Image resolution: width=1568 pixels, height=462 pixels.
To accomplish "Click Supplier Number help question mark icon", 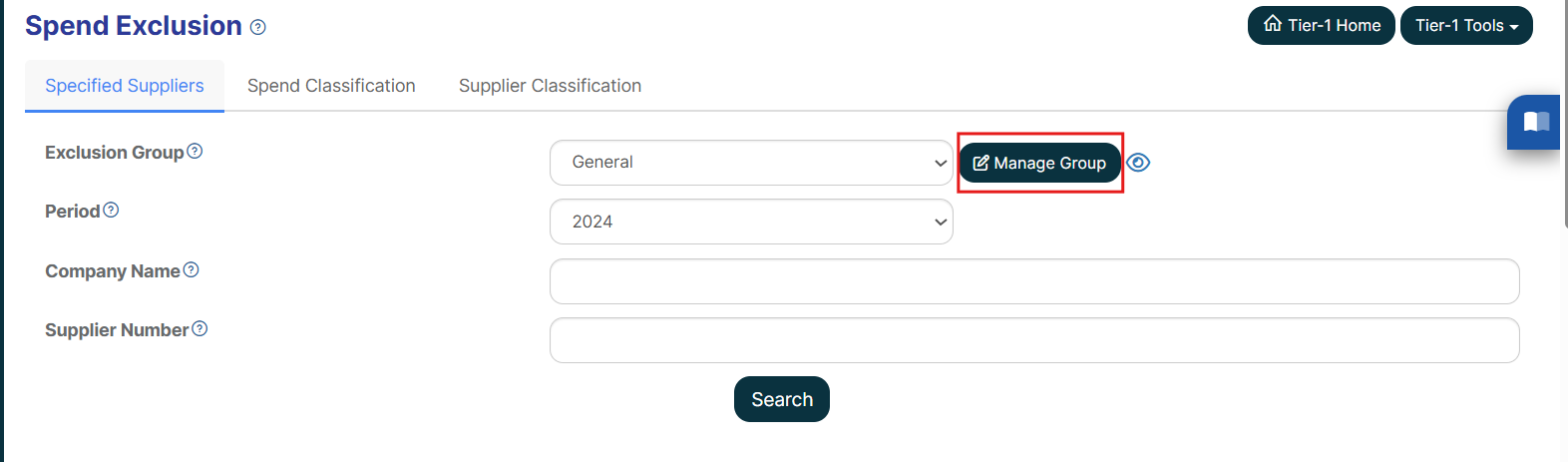I will coord(199,328).
